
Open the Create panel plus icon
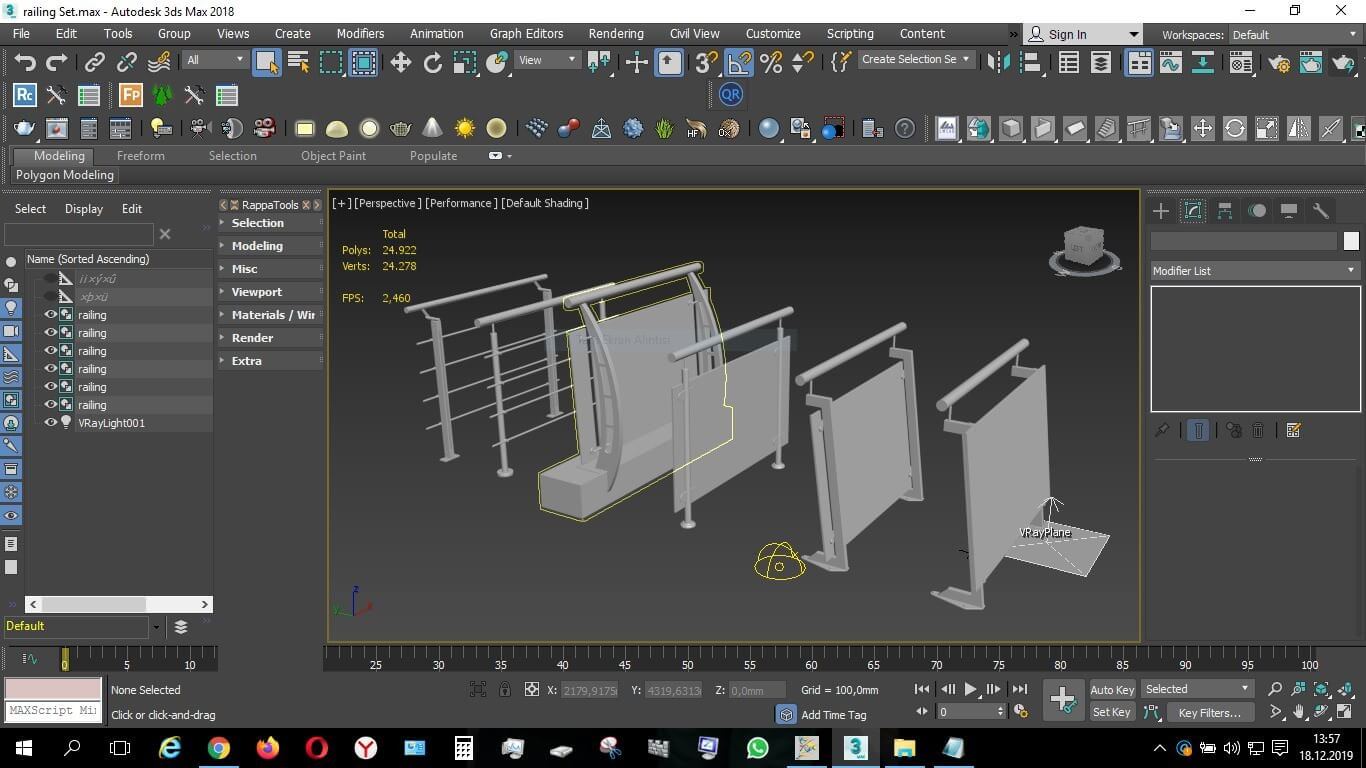tap(1160, 211)
